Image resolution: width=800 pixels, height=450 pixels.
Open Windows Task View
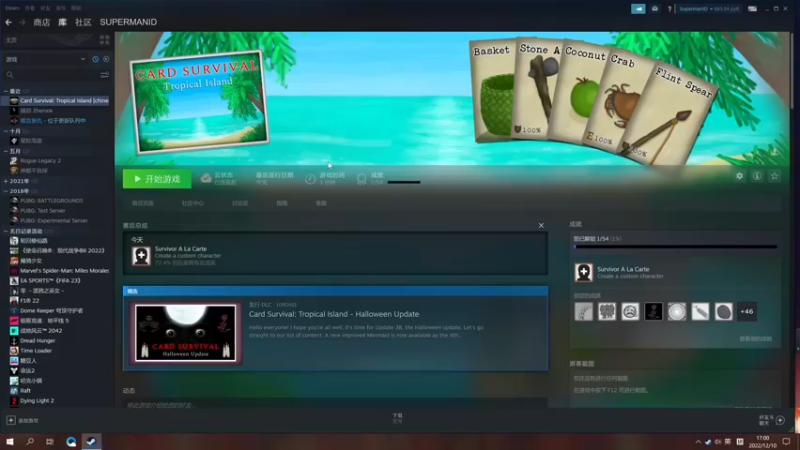pos(50,441)
